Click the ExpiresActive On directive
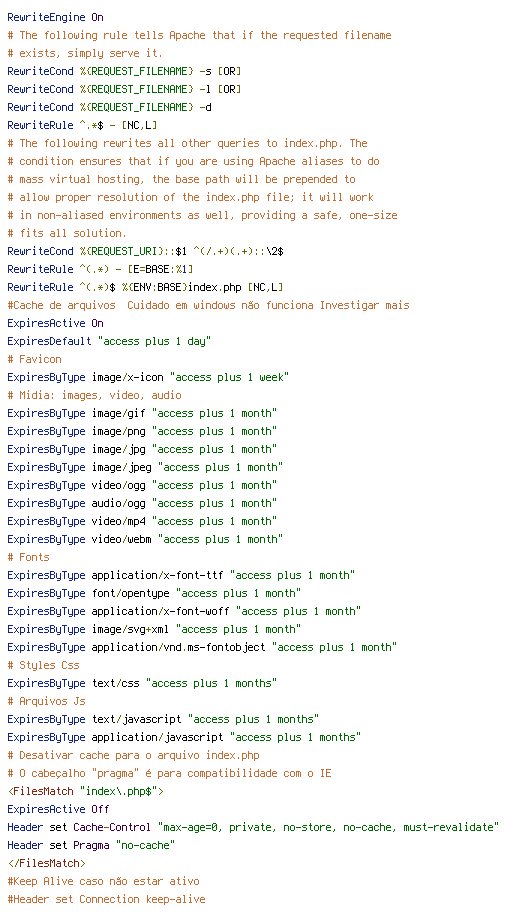The height and width of the screenshot is (916, 508). [x=55, y=323]
